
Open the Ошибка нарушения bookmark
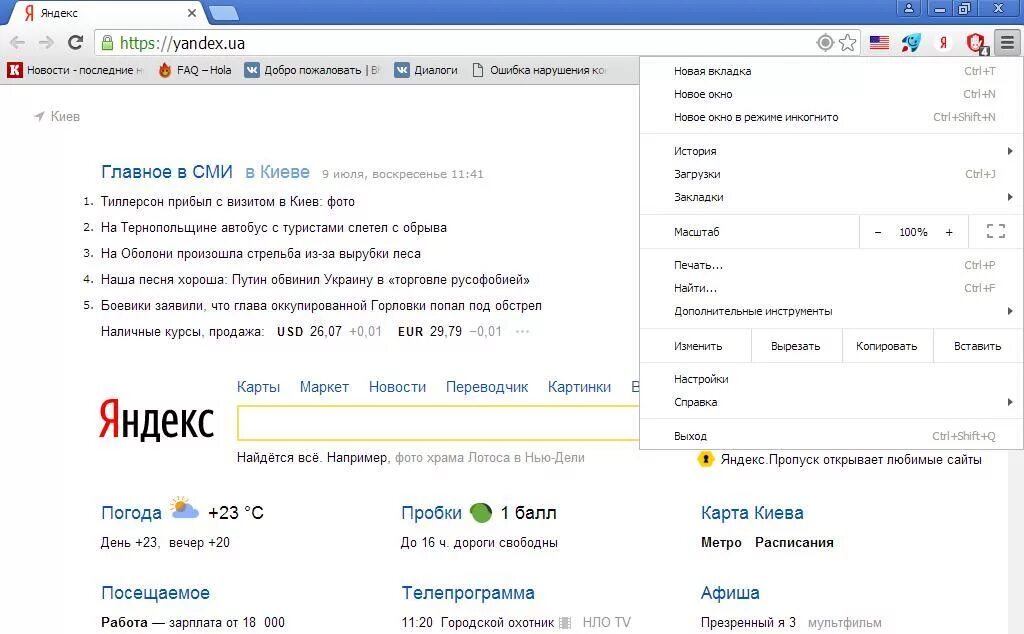(x=539, y=70)
